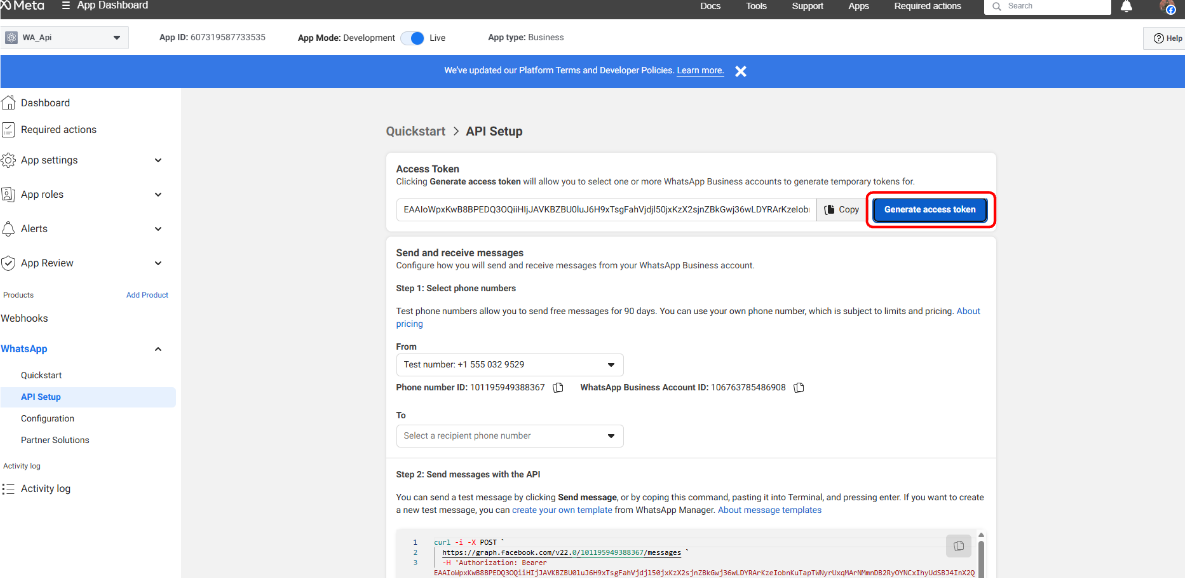Copy the WhatsApp Business Account ID
This screenshot has height=578, width=1185.
point(799,387)
